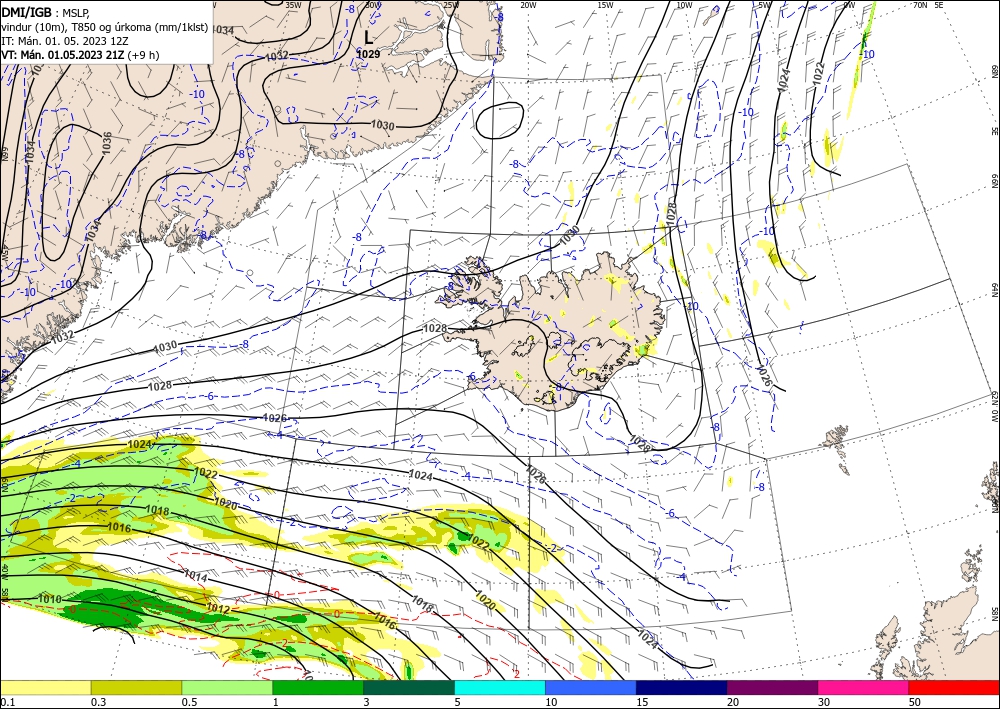Click the red 50+ legend swatch
Viewport: 1000px width, 709px height.
(x=954, y=687)
